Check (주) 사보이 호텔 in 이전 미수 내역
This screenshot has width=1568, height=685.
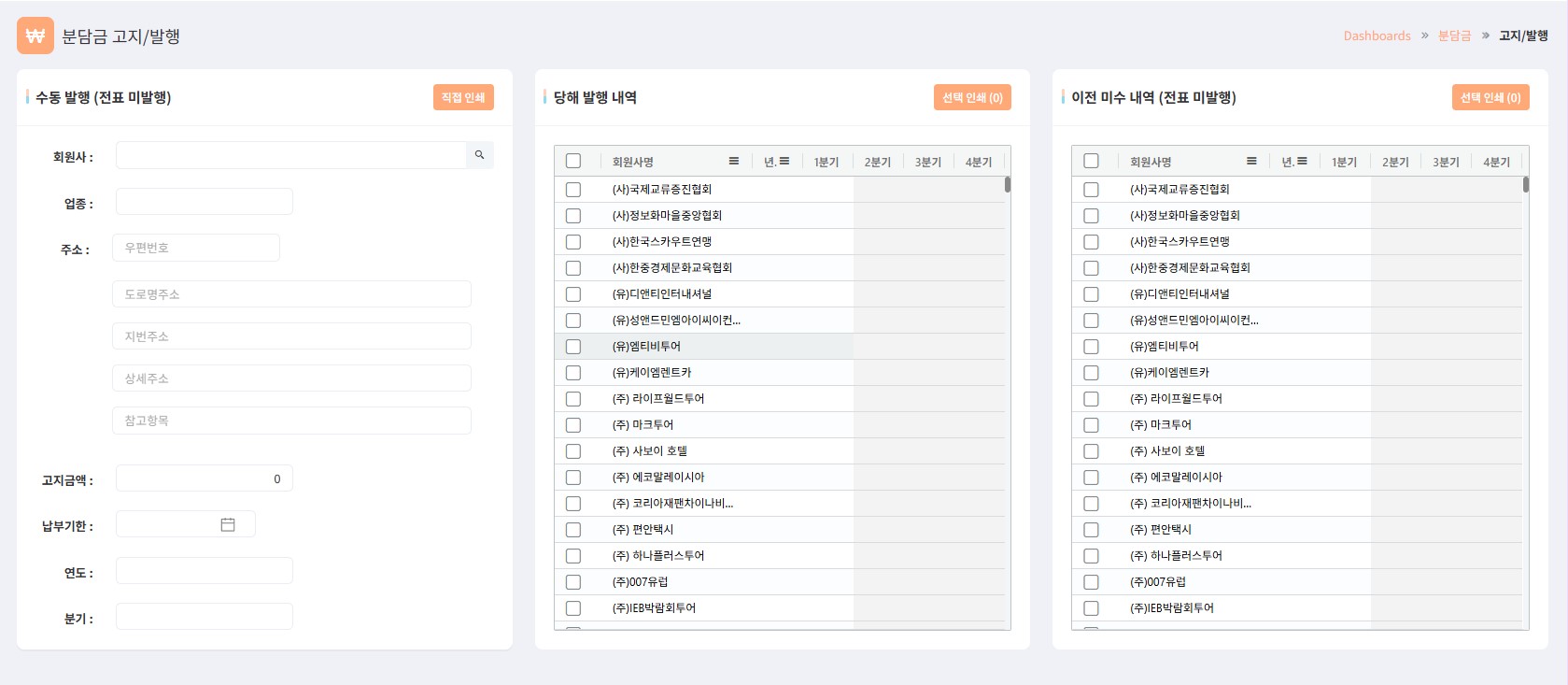1091,451
